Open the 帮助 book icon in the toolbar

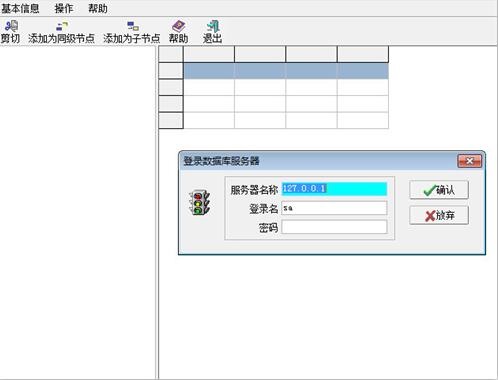pyautogui.click(x=178, y=26)
